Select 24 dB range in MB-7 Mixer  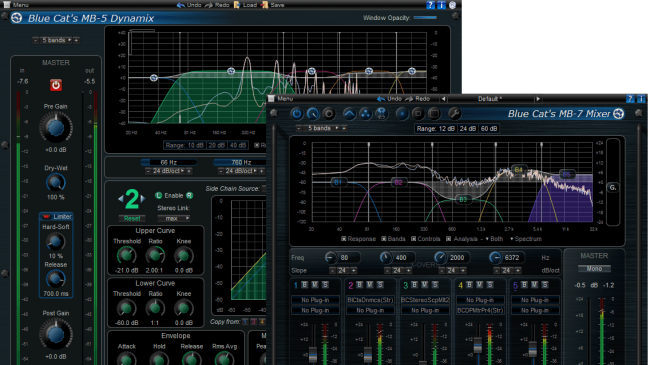point(468,129)
